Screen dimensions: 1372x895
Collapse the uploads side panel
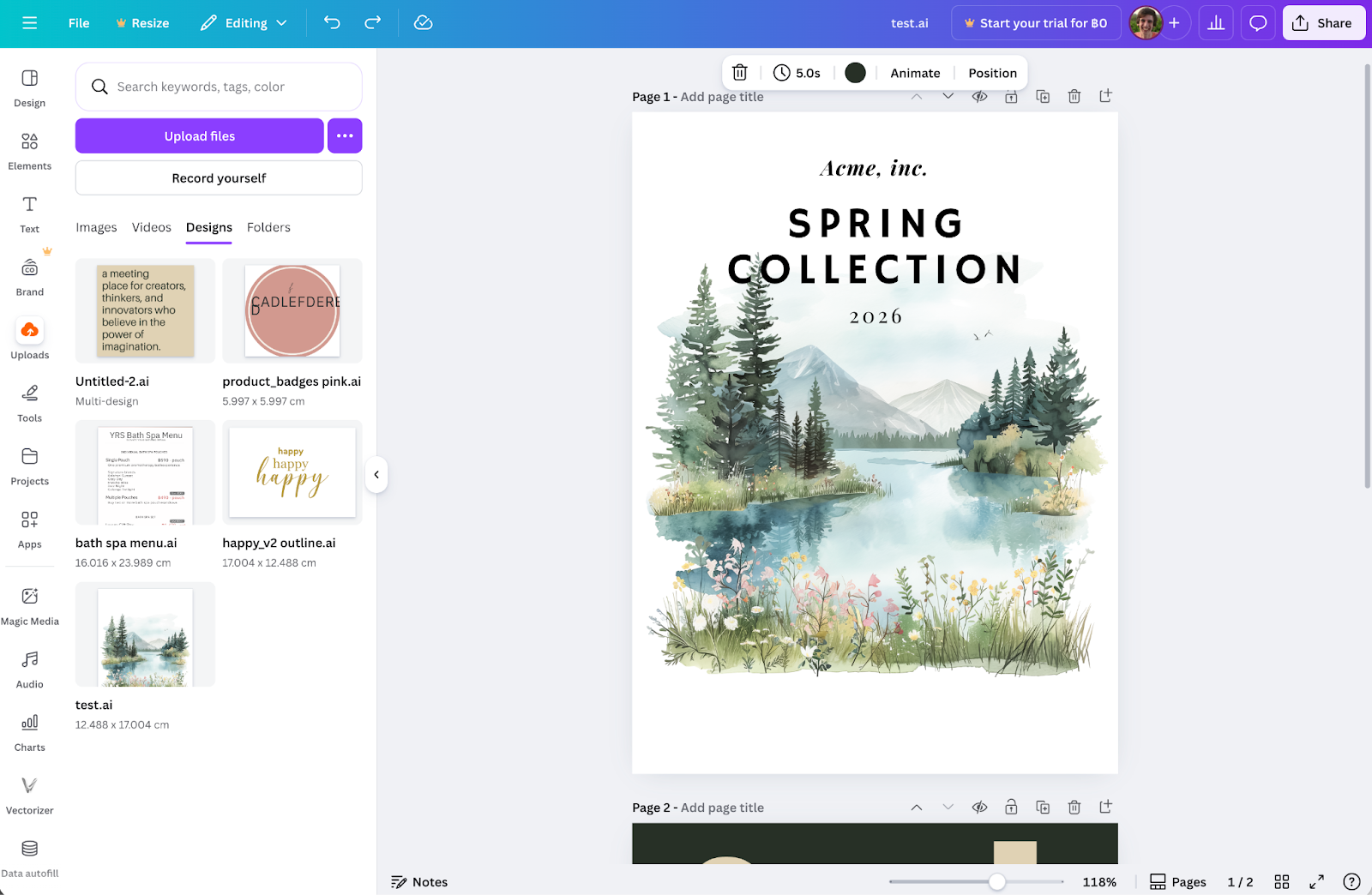coord(376,475)
